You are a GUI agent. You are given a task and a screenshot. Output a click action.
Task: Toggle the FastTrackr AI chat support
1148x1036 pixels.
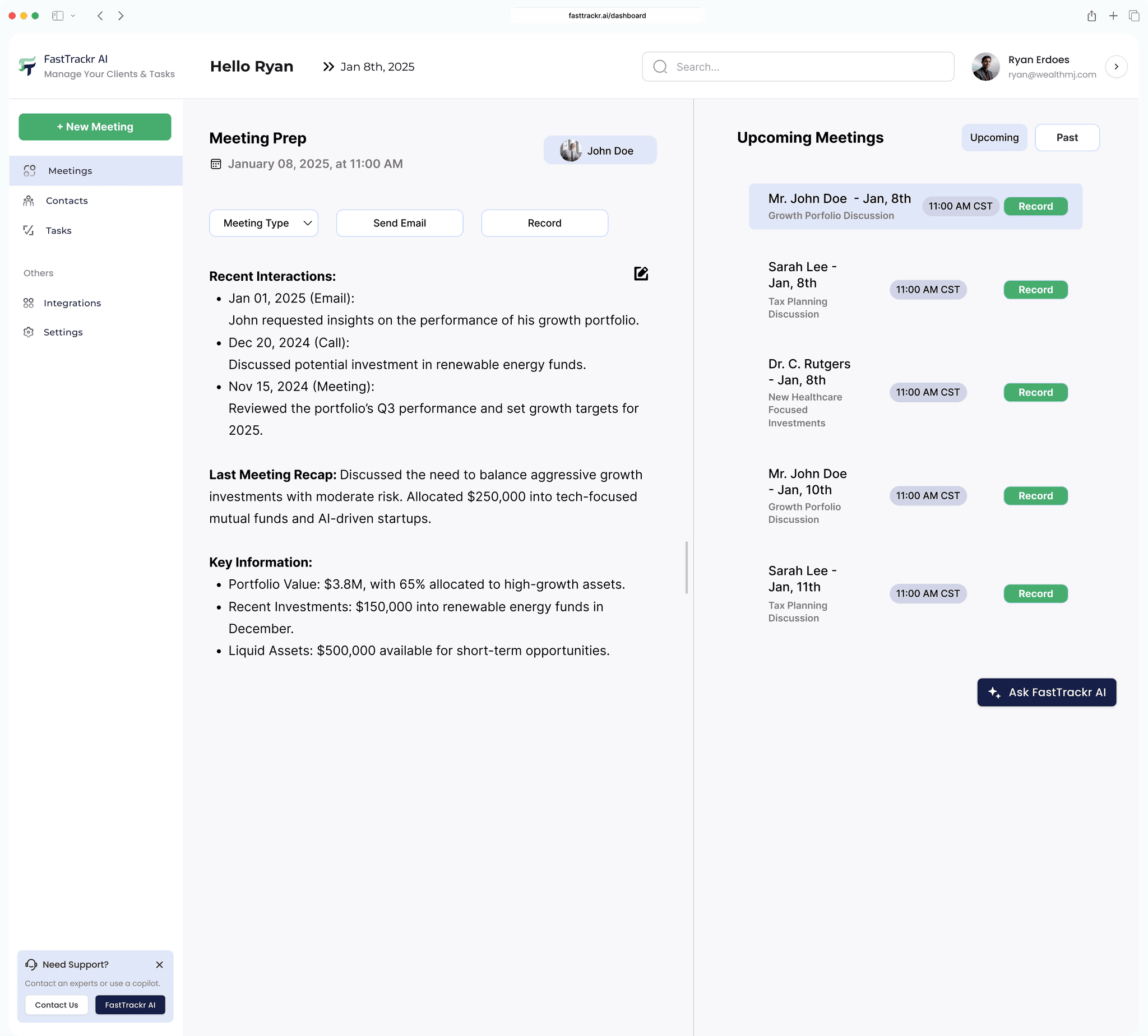click(x=130, y=1004)
